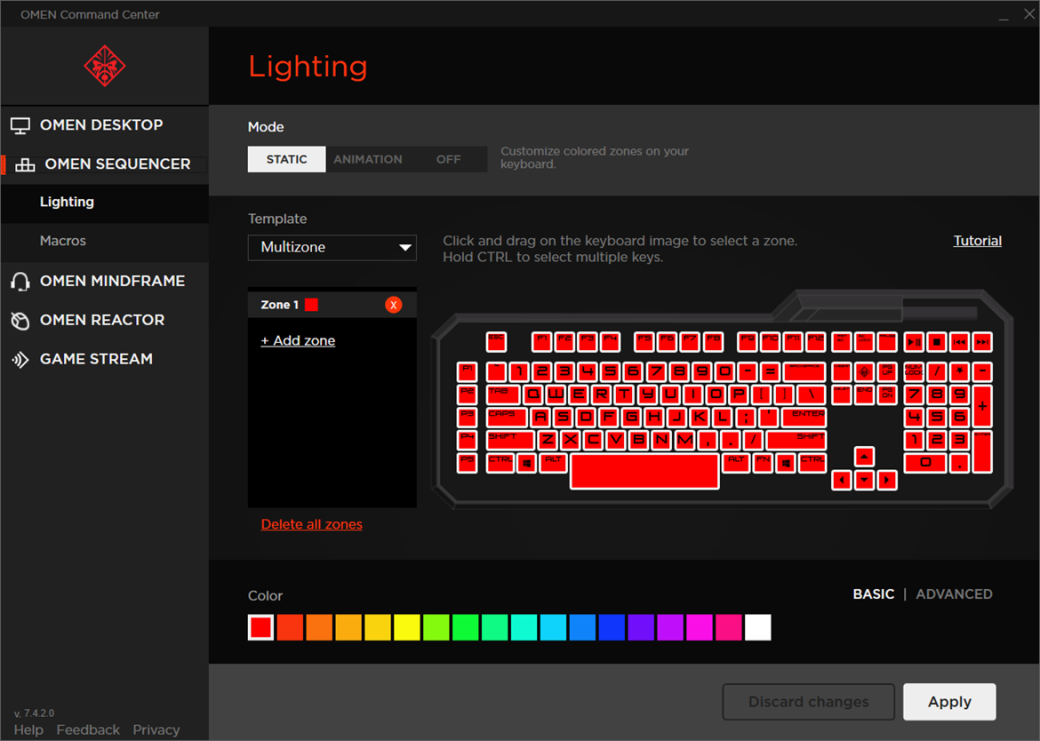This screenshot has width=1040, height=741.
Task: Pick the white color swatch
Action: coord(758,627)
